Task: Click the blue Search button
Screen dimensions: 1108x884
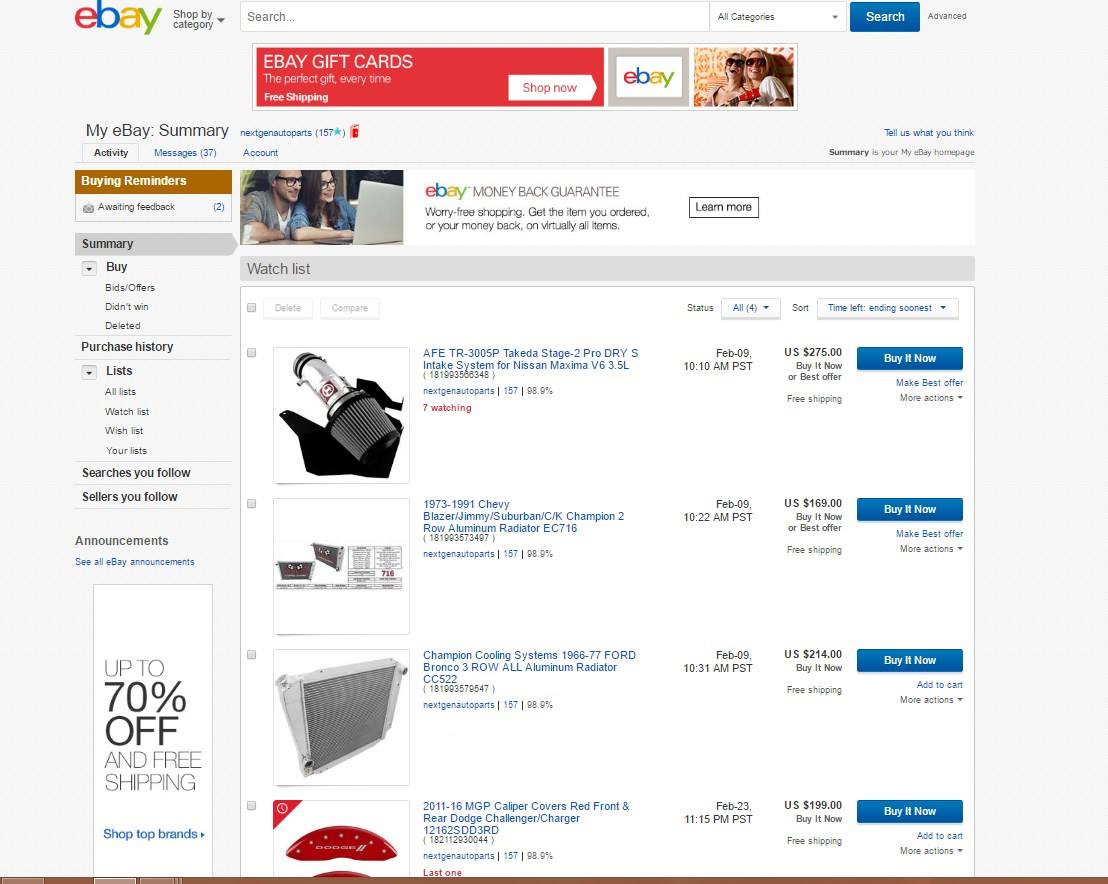Action: coord(885,17)
